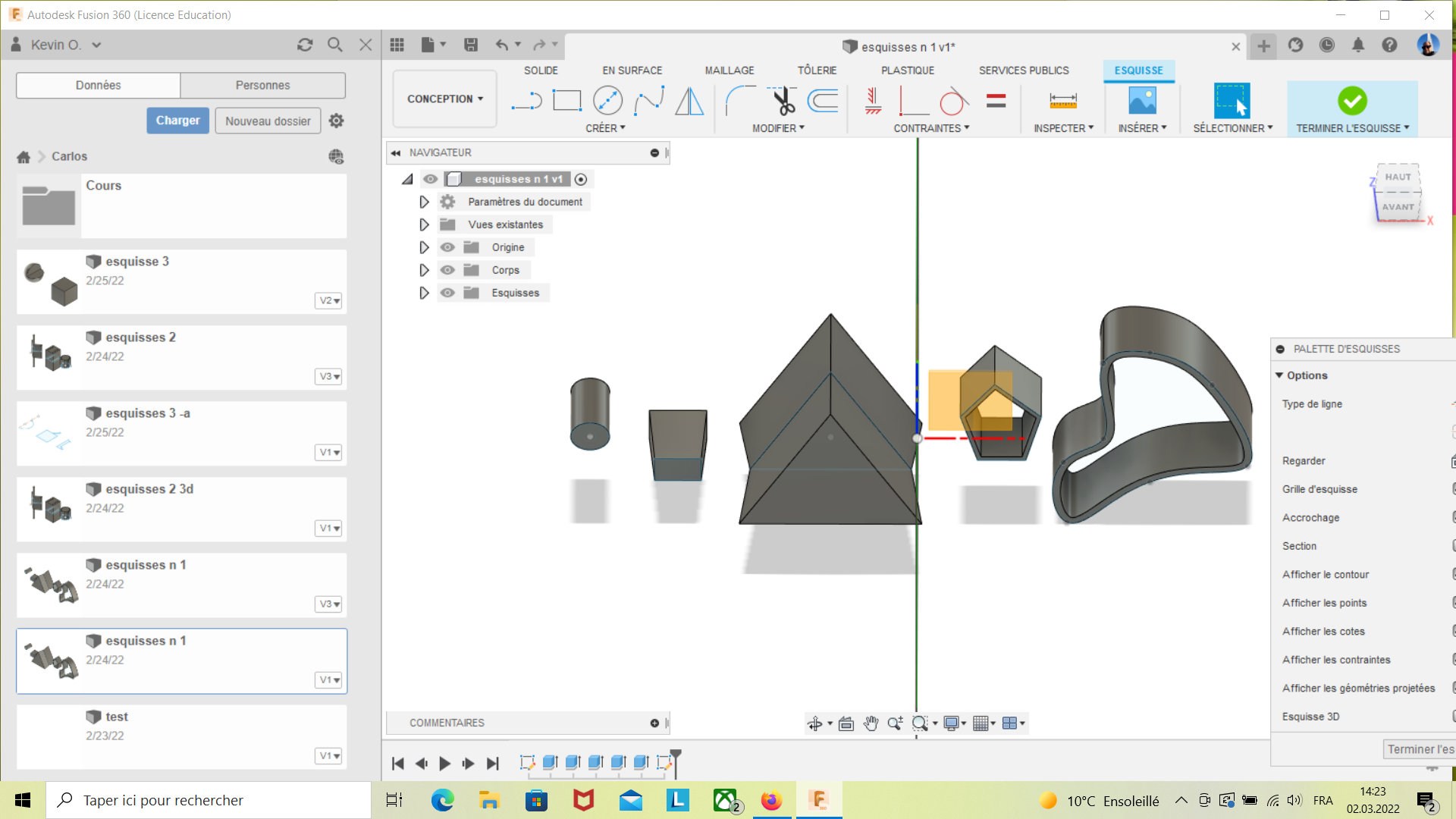The image size is (1456, 819).
Task: Hide the Corps folder visibility
Action: pyautogui.click(x=447, y=270)
